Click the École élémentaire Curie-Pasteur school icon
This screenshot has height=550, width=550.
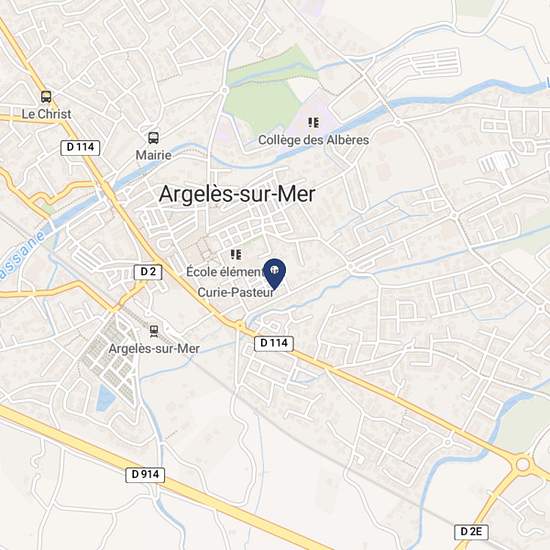[x=236, y=254]
